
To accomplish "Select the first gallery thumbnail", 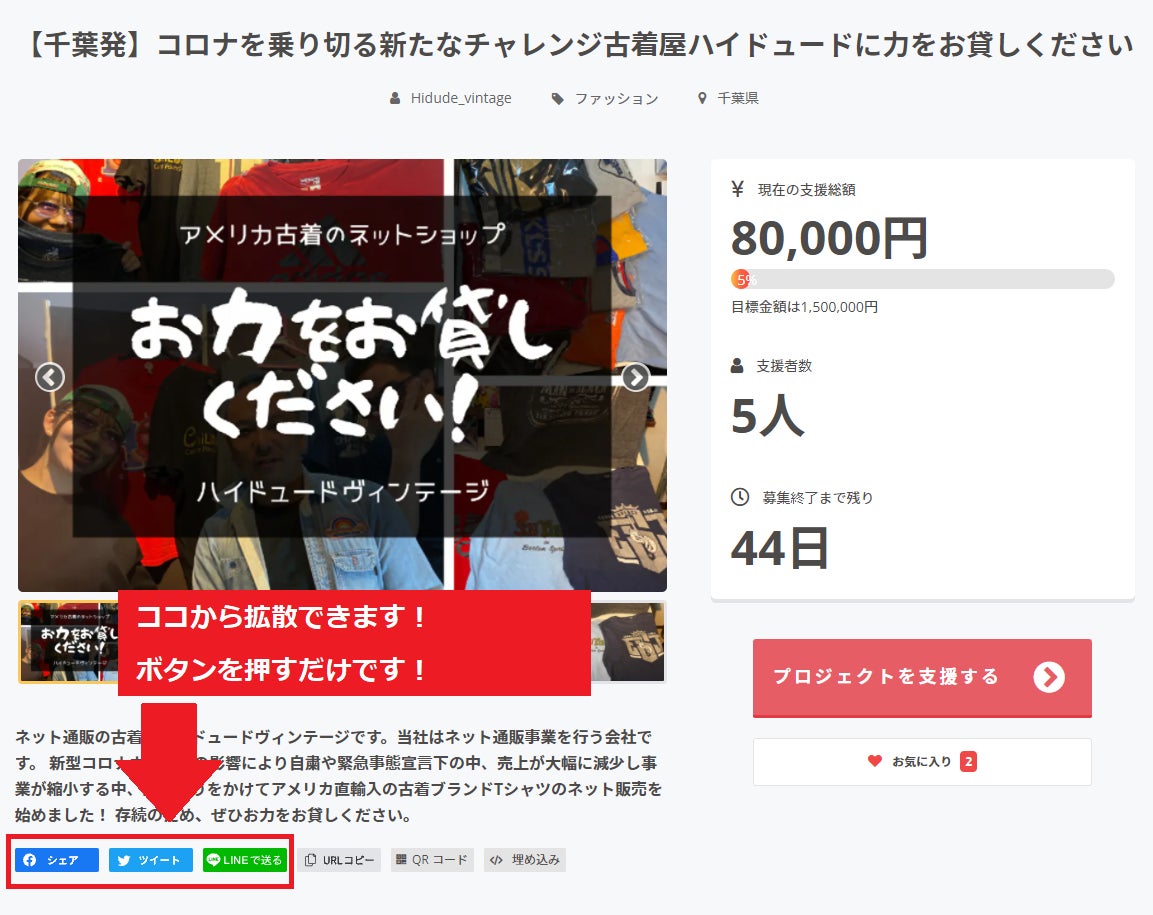I will 68,642.
